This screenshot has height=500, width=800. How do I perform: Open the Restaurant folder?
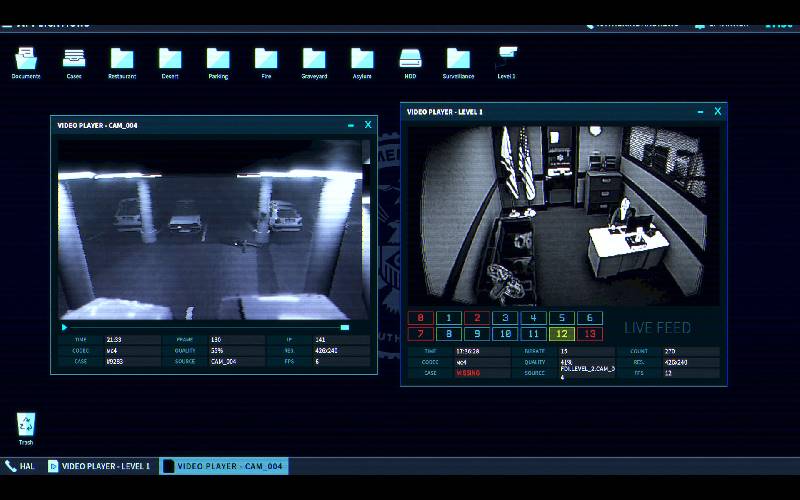click(x=122, y=59)
